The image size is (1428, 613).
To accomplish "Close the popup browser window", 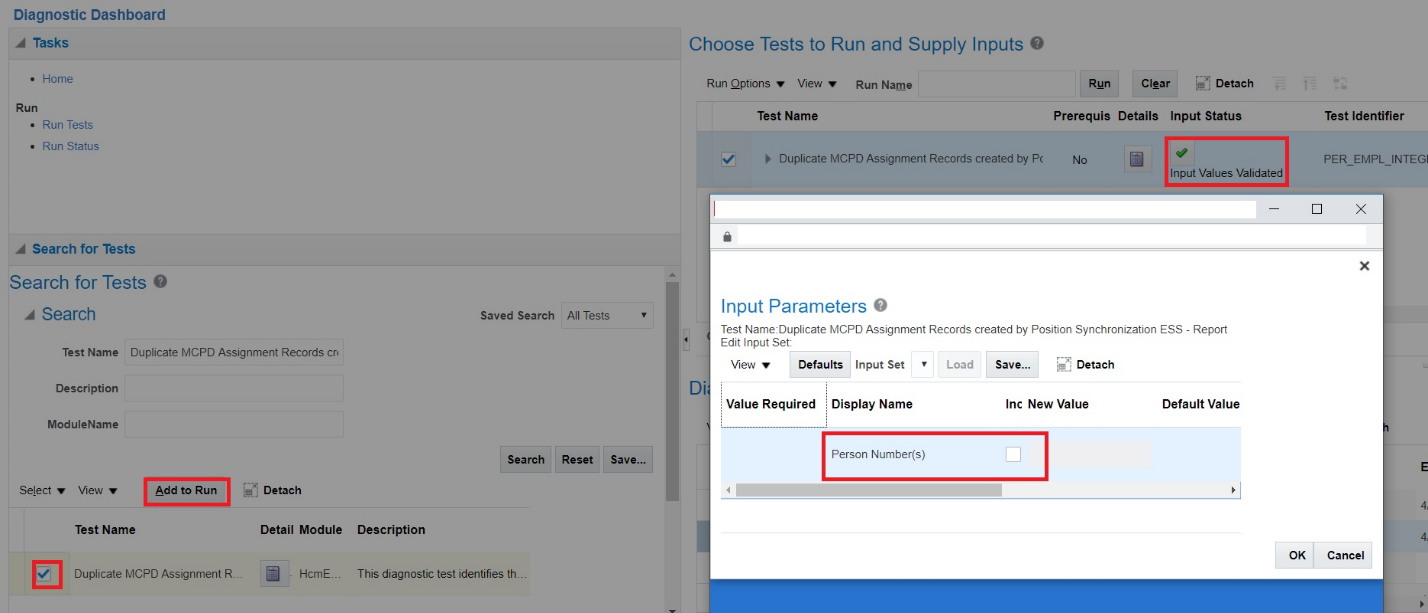I will tap(1360, 209).
